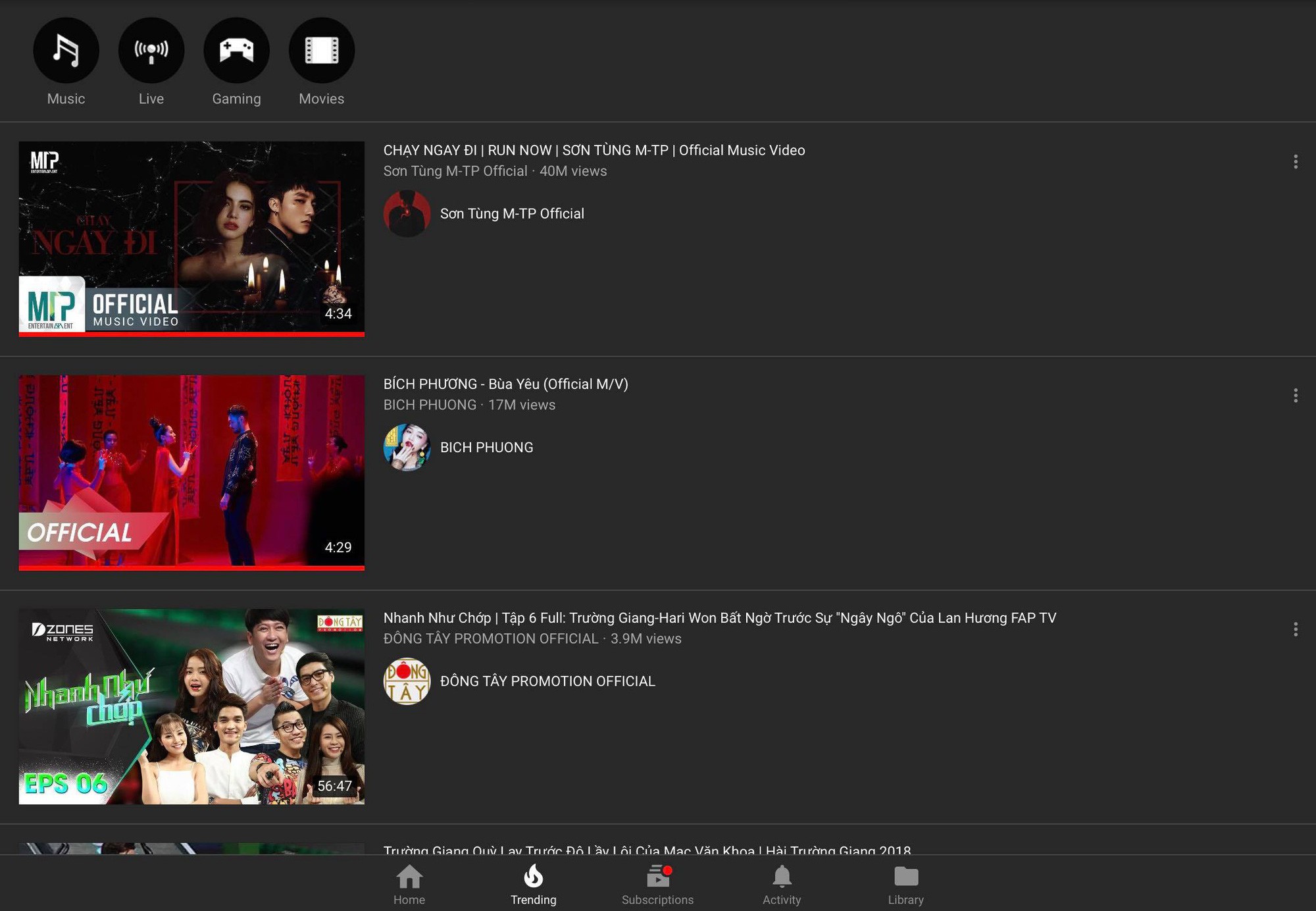
Task: Open the BÍCH PHƯƠNG - Bùa Yêu title
Action: click(506, 384)
